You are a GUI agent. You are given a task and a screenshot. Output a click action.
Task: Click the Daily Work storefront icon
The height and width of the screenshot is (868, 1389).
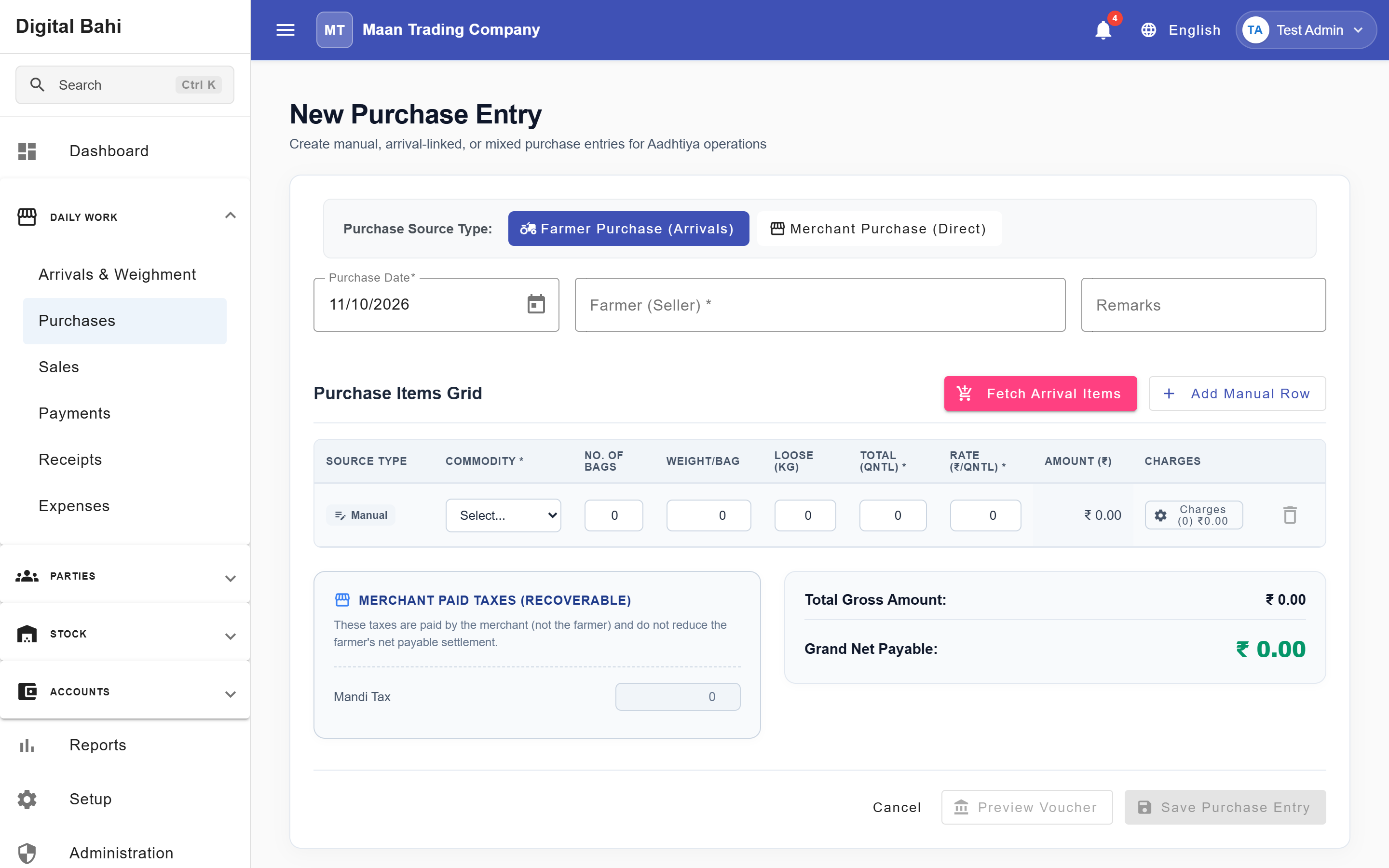pos(27,217)
